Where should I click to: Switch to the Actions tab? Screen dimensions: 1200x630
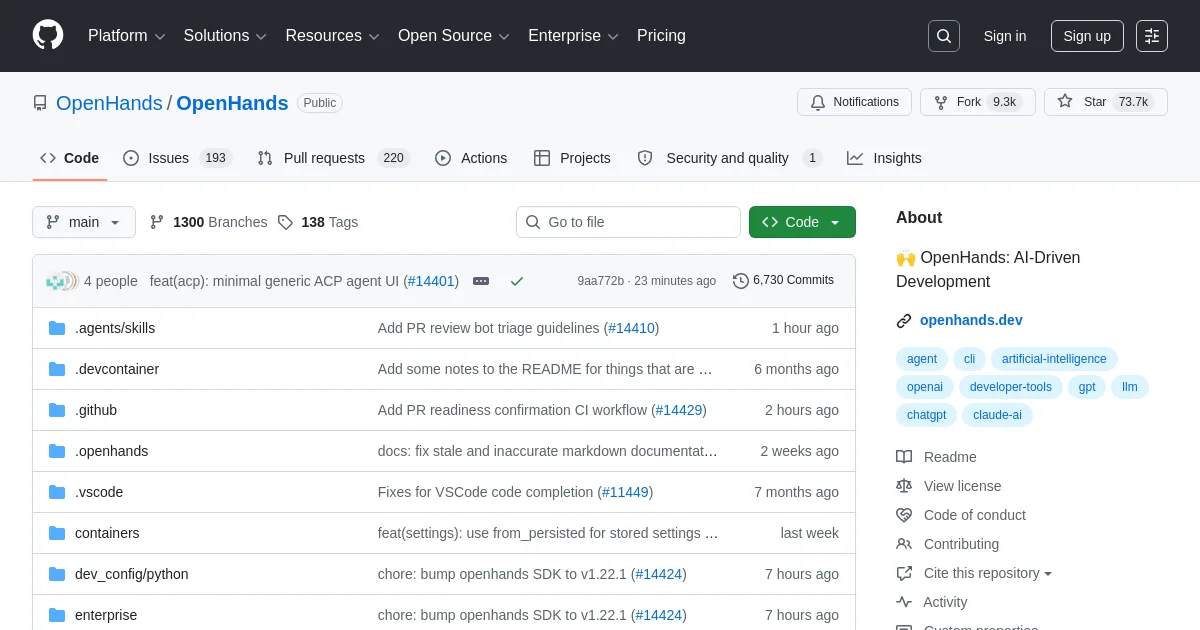pos(471,158)
